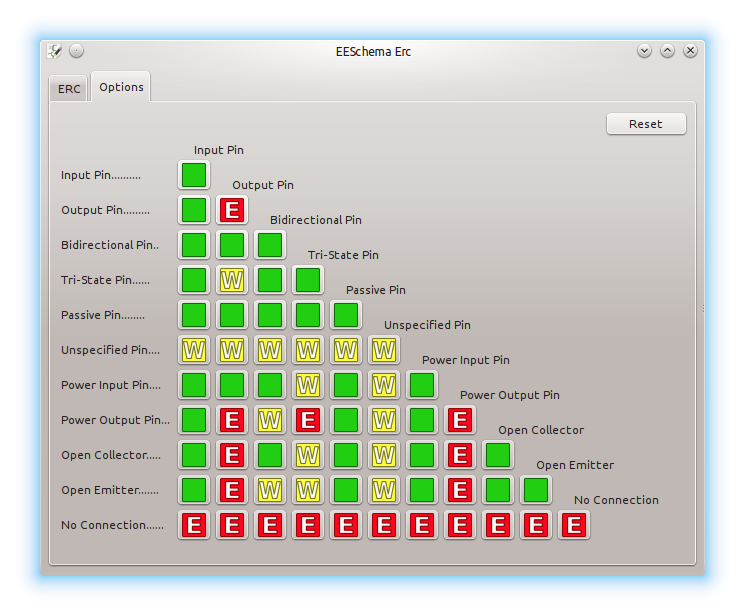Toggle Open Emitter row, Open Collector cell

[x=498, y=490]
